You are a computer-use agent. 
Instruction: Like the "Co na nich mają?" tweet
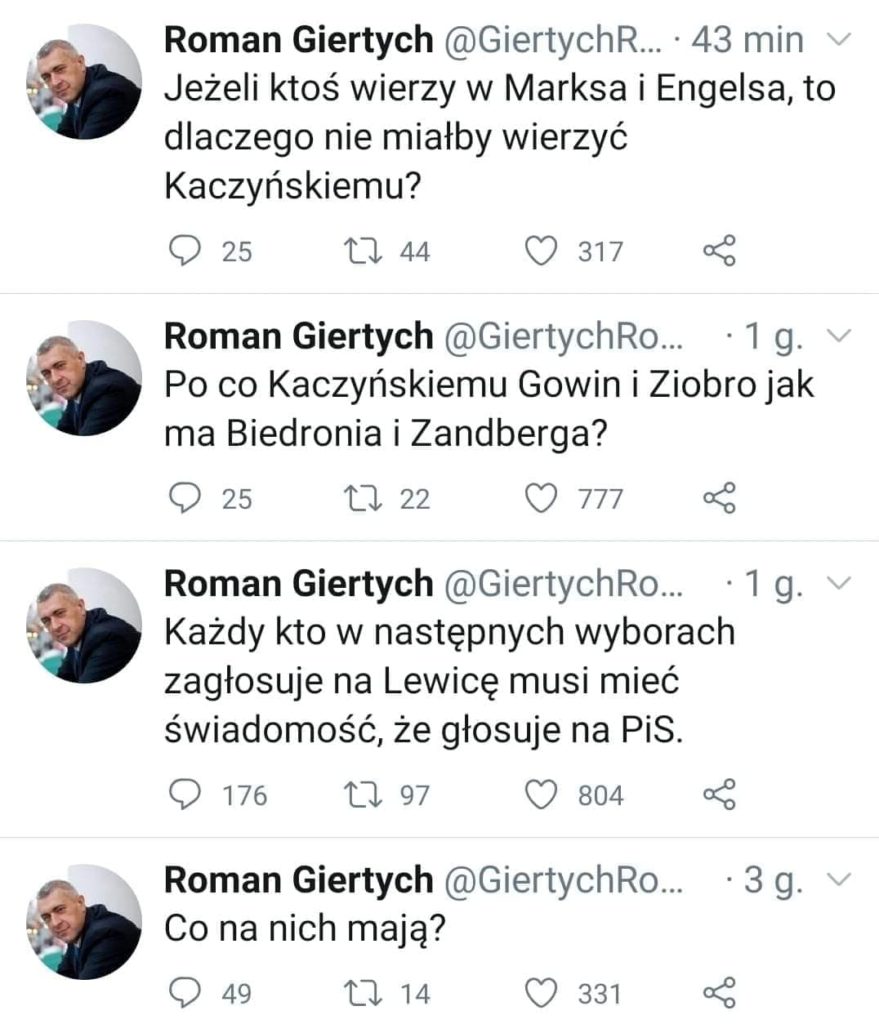pos(541,993)
